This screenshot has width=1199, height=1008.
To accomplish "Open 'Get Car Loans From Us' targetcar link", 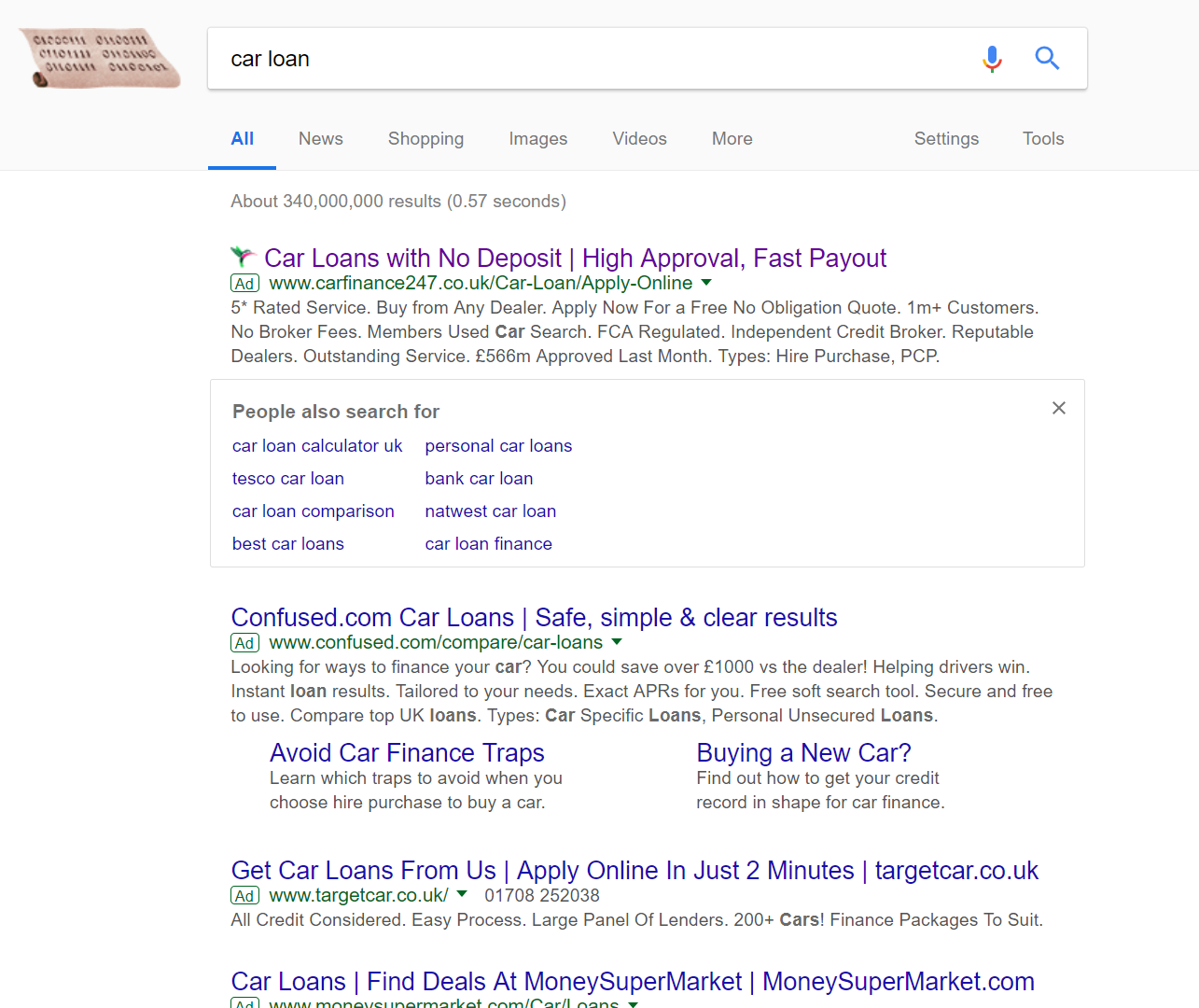I will coord(634,871).
